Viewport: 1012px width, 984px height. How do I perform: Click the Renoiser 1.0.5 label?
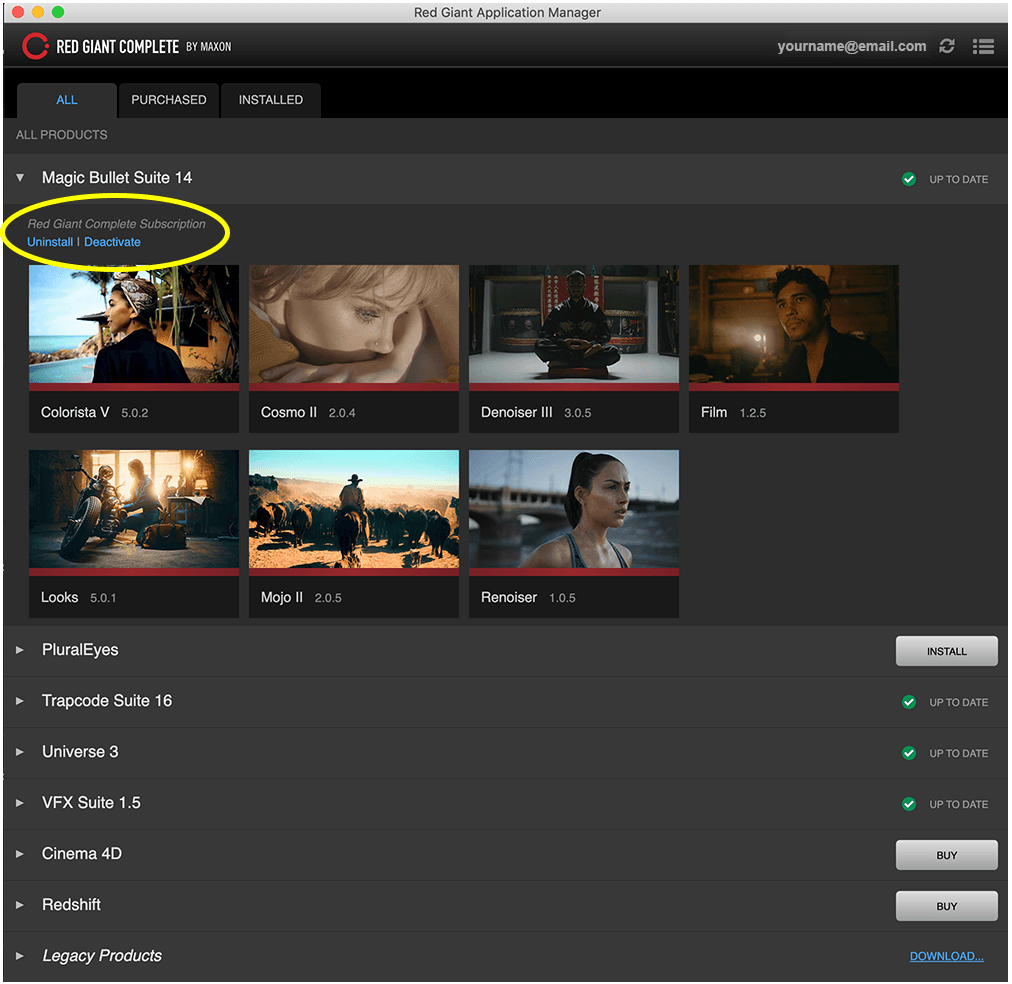(x=528, y=597)
